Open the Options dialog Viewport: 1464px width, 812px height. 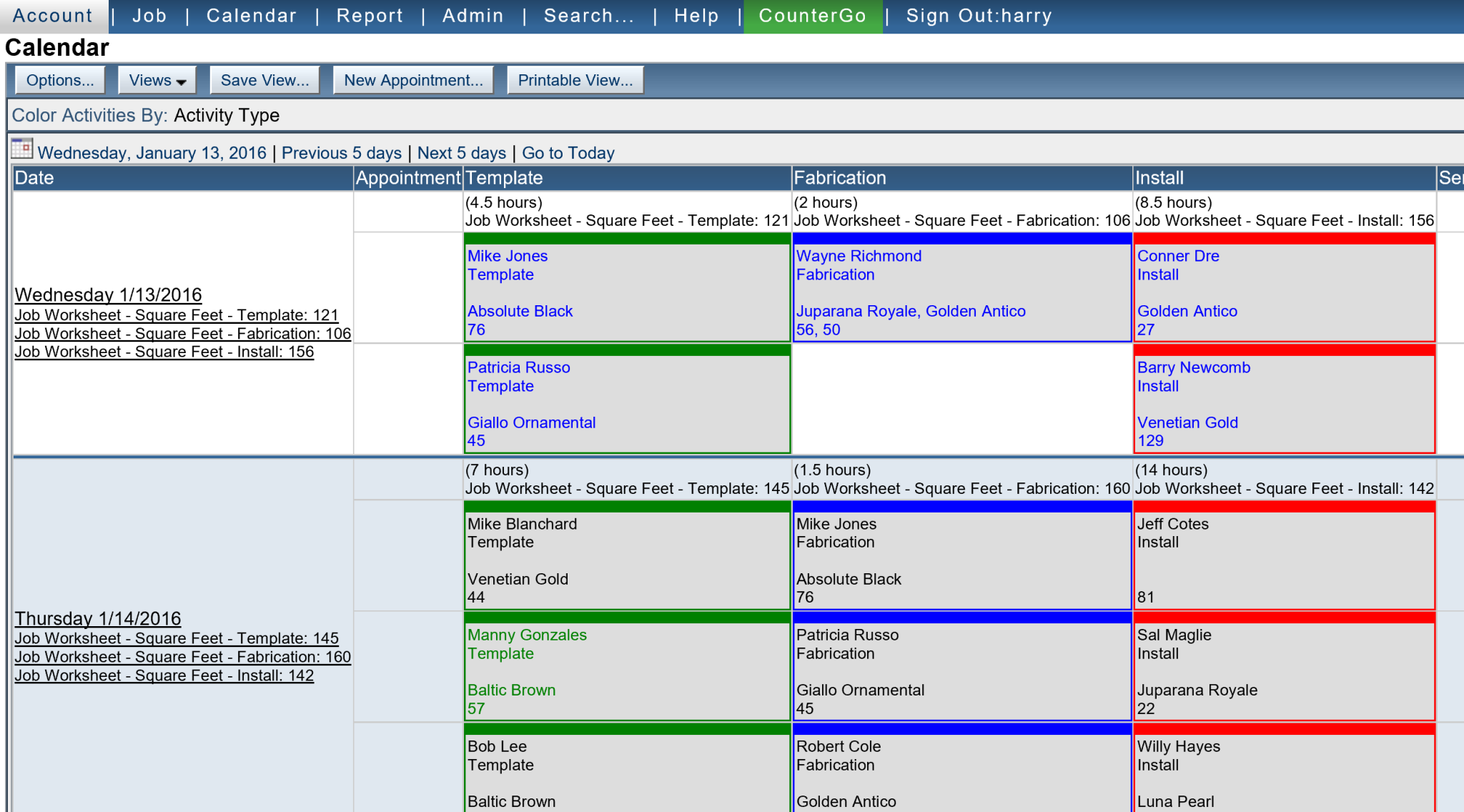coord(60,79)
